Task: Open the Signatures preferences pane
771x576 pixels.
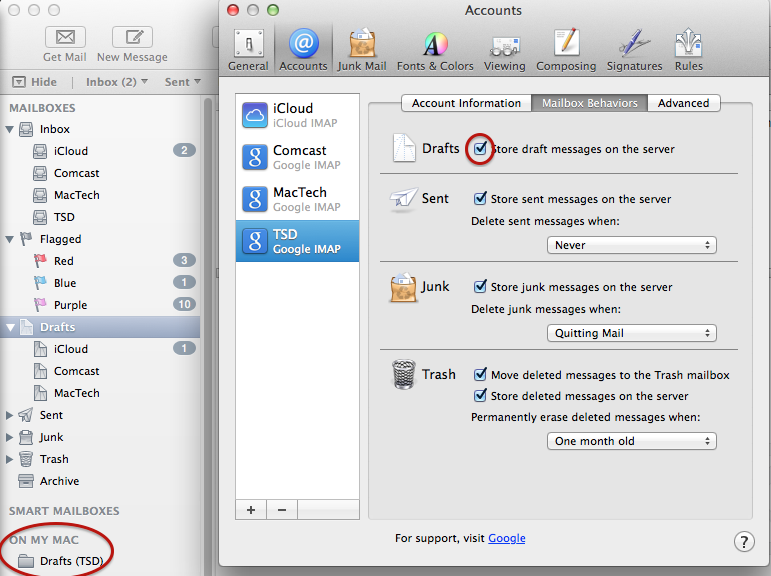Action: click(634, 50)
